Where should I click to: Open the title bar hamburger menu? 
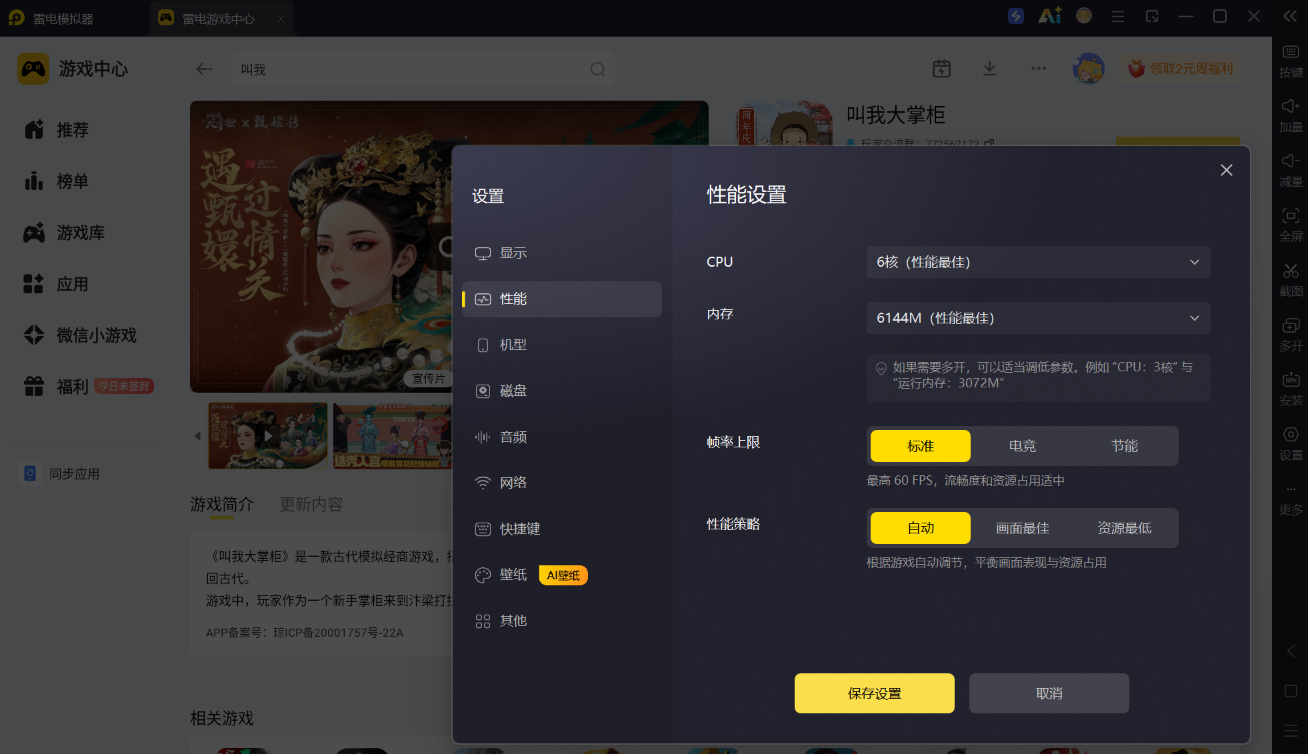point(1118,16)
